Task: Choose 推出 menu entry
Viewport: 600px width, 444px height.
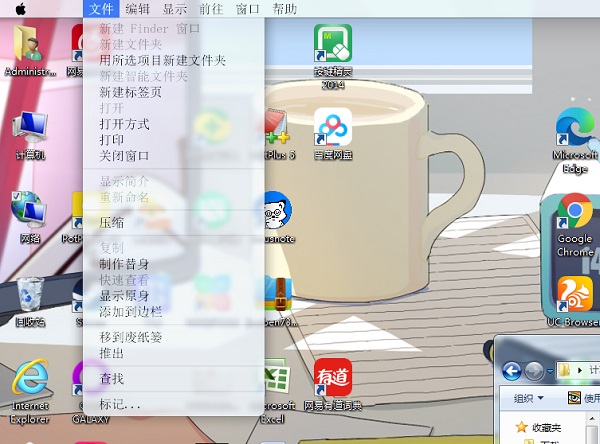Action: coord(173,353)
